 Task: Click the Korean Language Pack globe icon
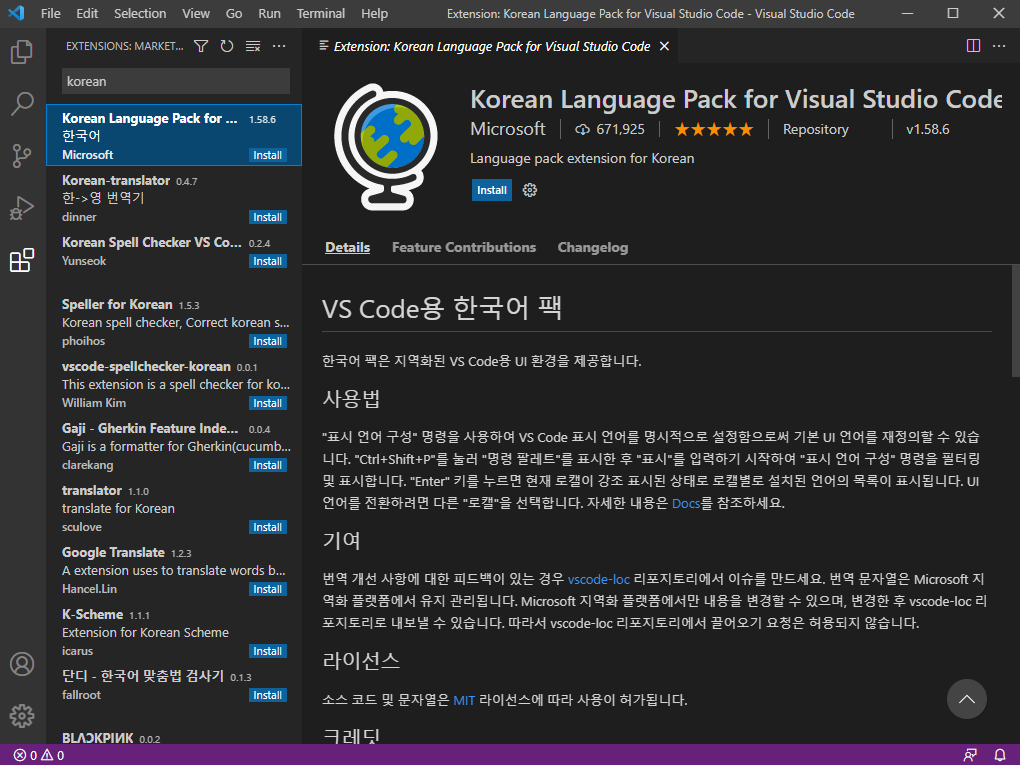(386, 146)
